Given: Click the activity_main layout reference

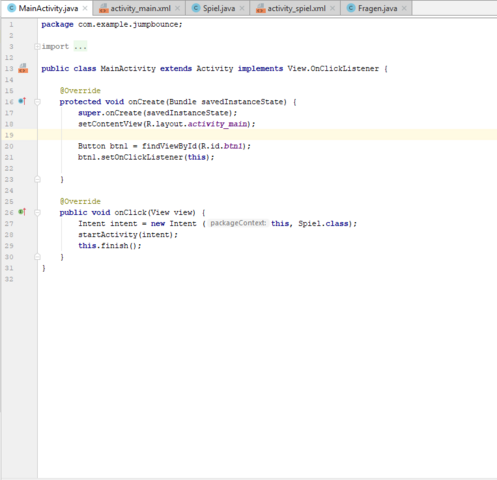Looking at the screenshot, I should (217, 124).
